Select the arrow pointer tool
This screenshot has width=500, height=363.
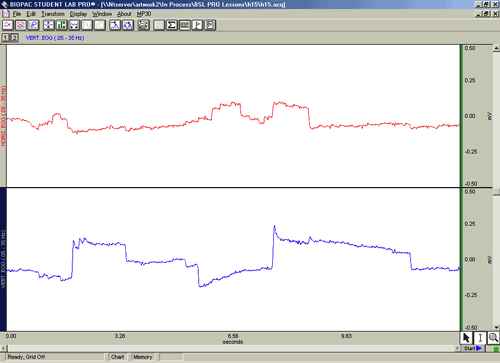point(466,338)
